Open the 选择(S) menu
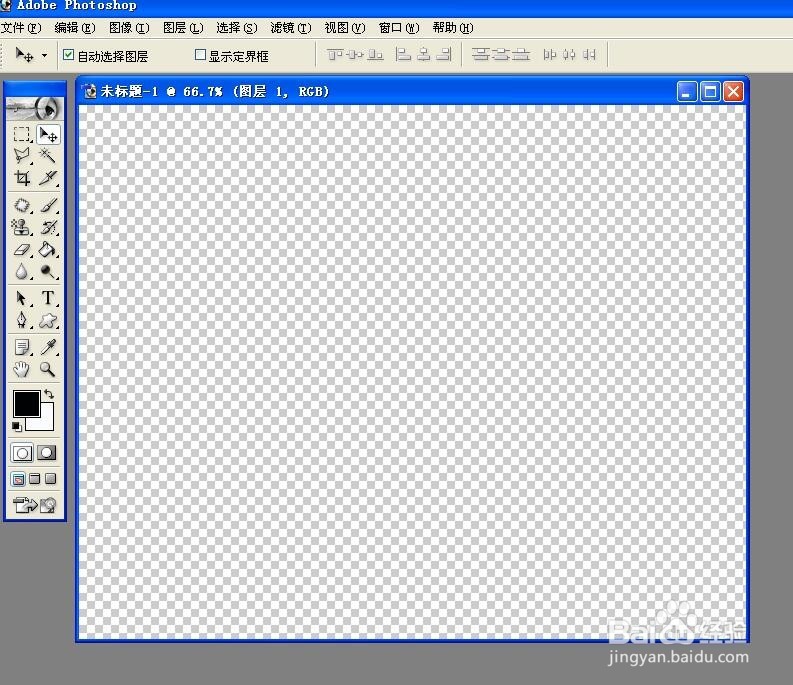793x685 pixels. pyautogui.click(x=237, y=28)
